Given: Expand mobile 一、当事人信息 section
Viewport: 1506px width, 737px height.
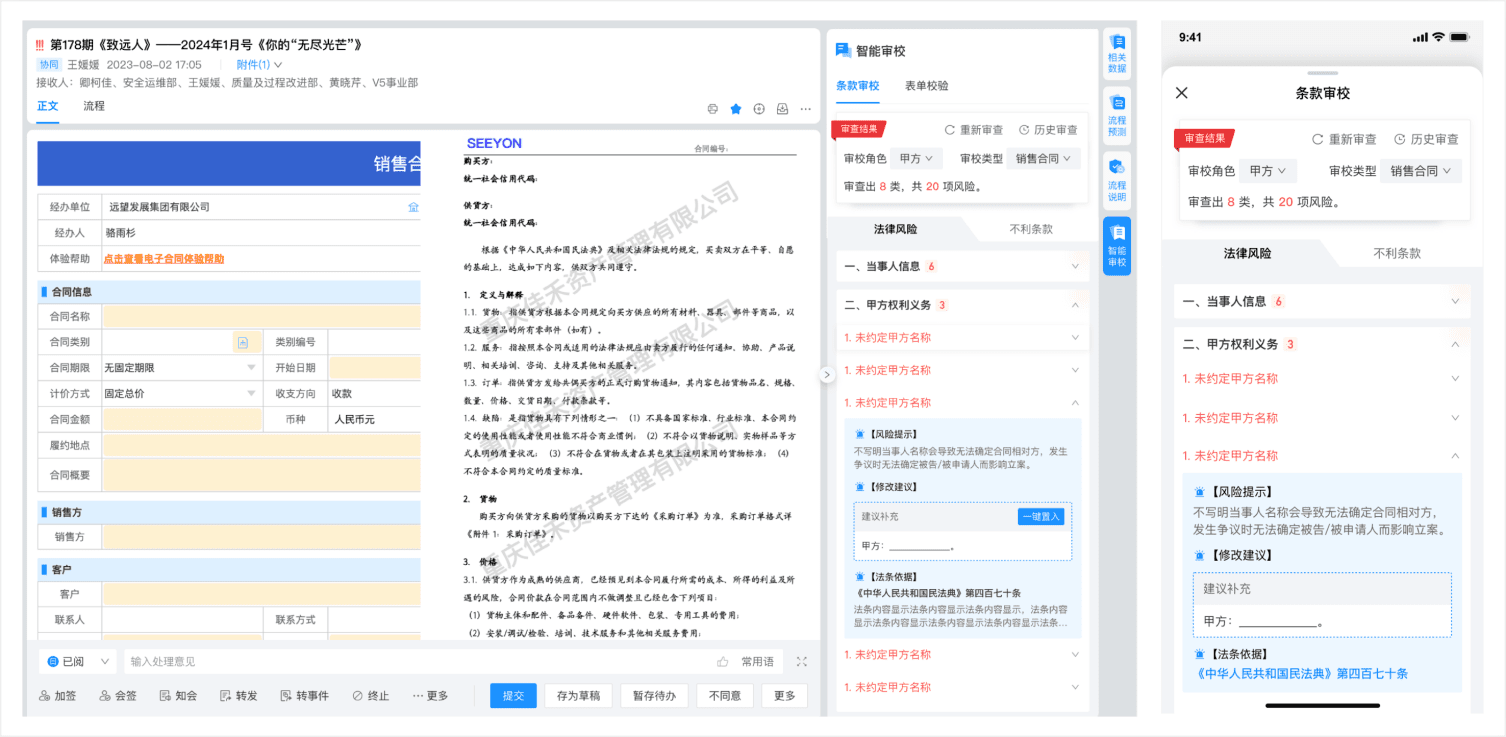Looking at the screenshot, I should click(1322, 301).
